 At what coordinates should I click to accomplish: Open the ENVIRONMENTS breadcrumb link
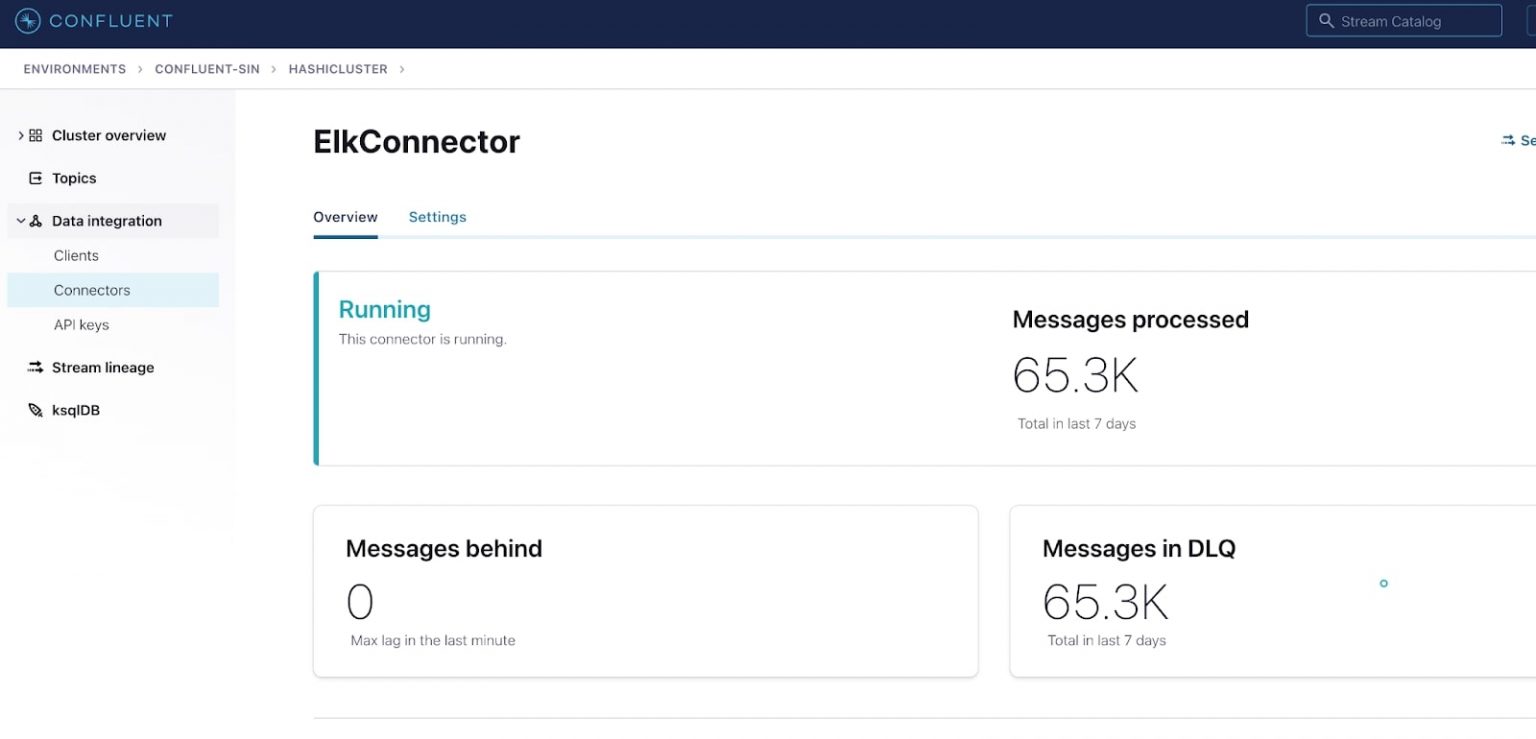tap(74, 69)
